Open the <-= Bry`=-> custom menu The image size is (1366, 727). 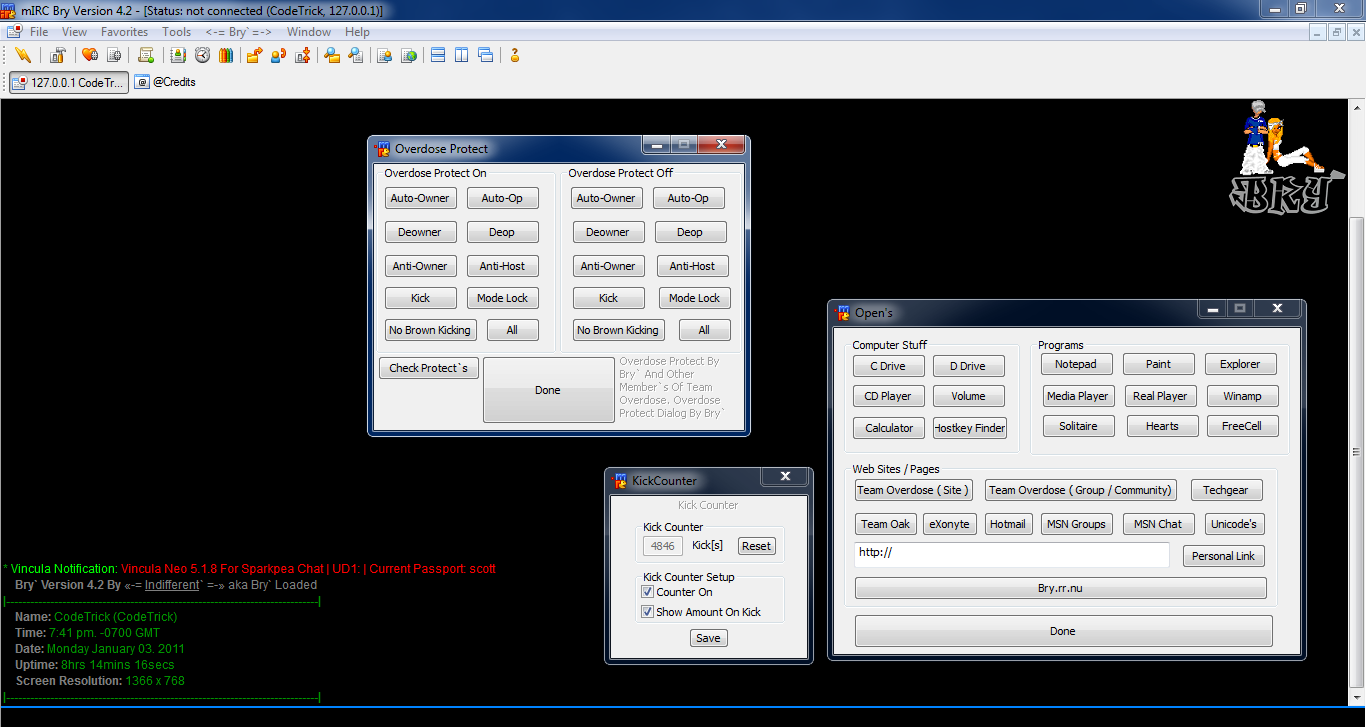point(238,32)
